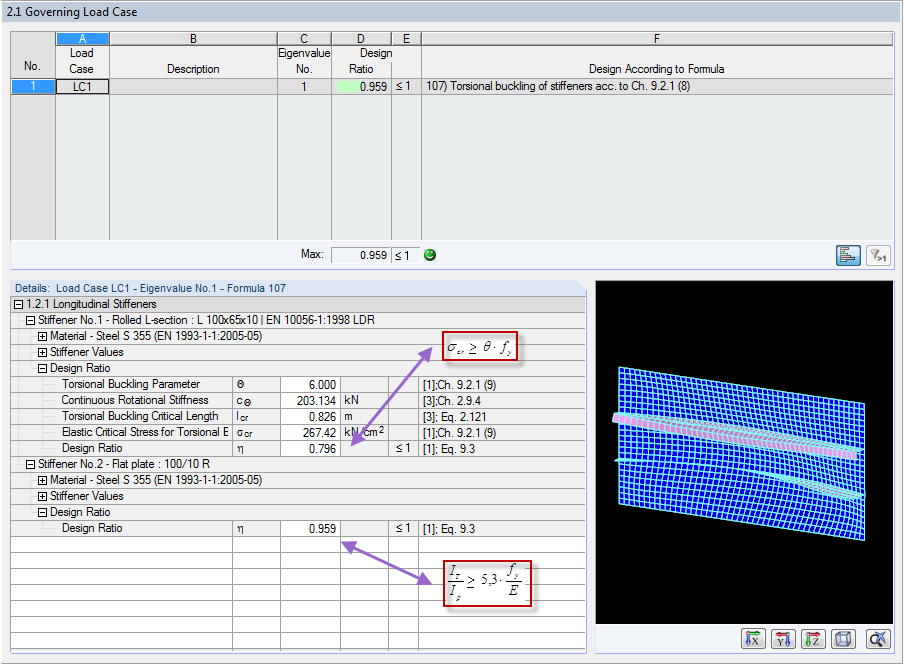Click the 2.1 Governing Load Case title
The width and height of the screenshot is (904, 665).
[72, 12]
